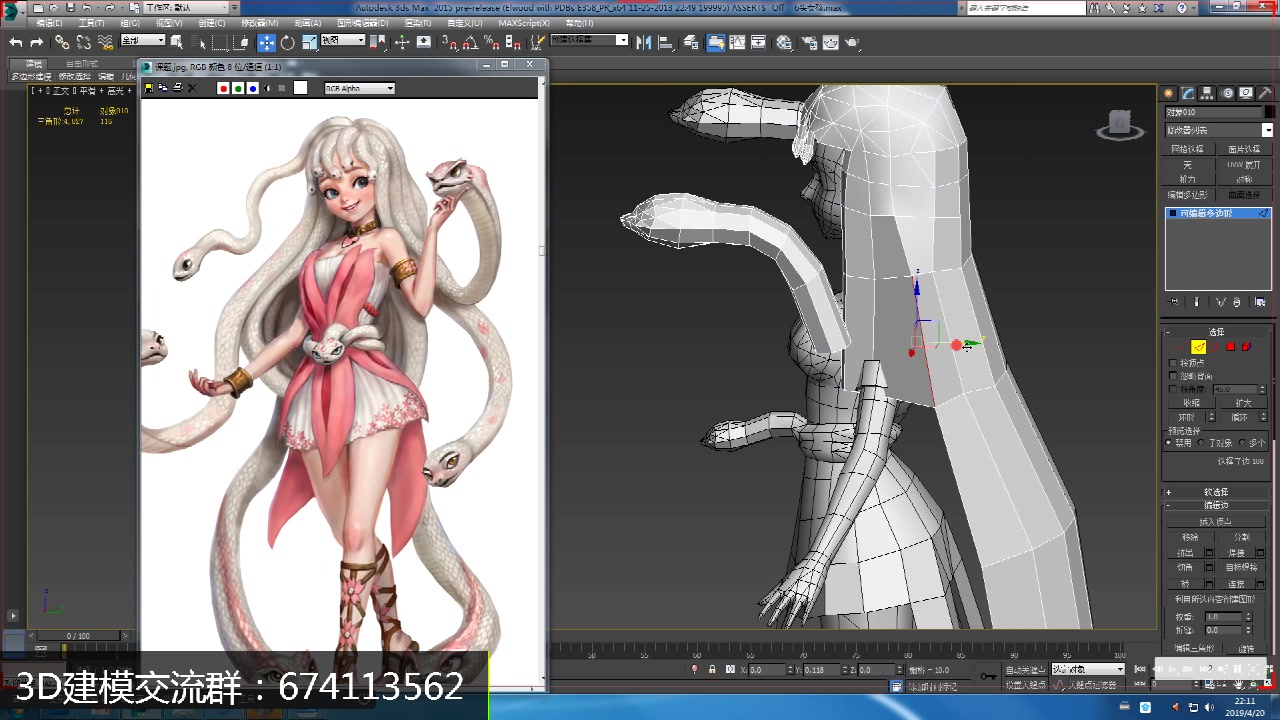The width and height of the screenshot is (1280, 720).
Task: Open the Motion panel tab
Action: [1228, 92]
